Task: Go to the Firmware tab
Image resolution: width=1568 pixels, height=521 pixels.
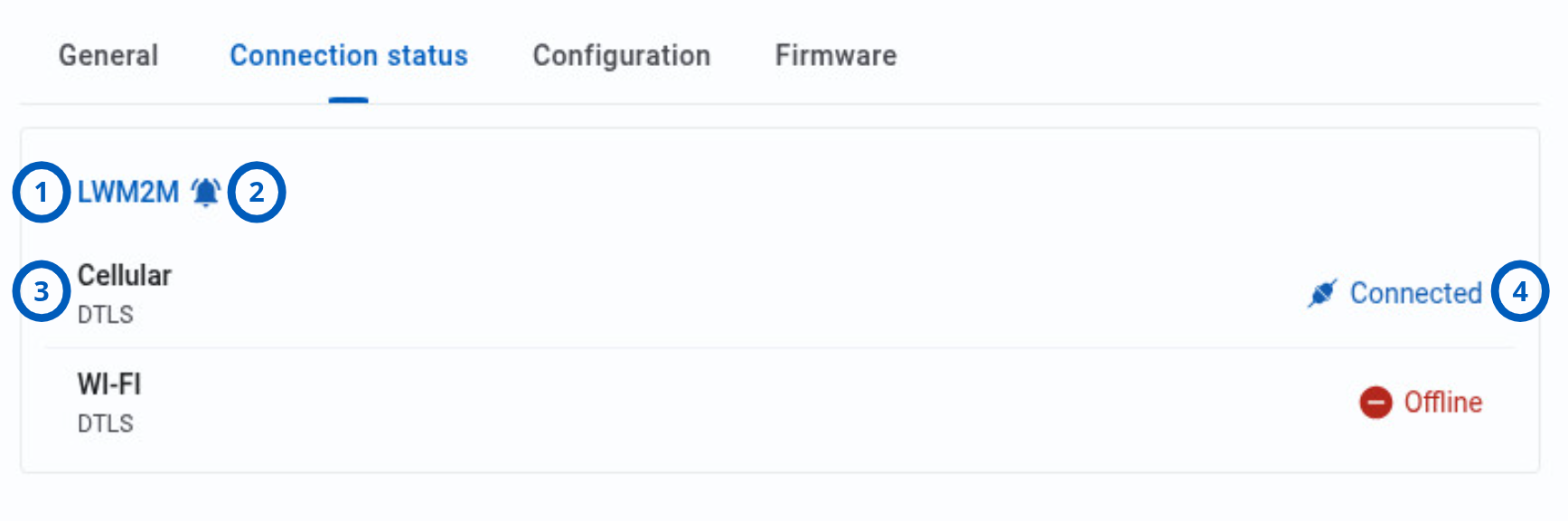Action: (836, 55)
